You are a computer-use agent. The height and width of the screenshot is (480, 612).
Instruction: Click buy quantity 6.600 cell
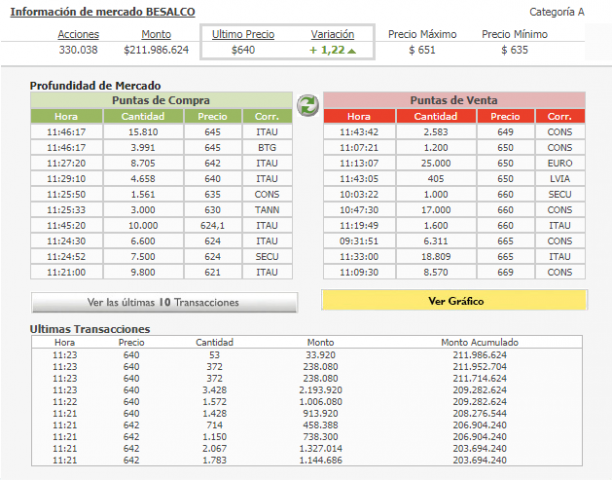143,241
